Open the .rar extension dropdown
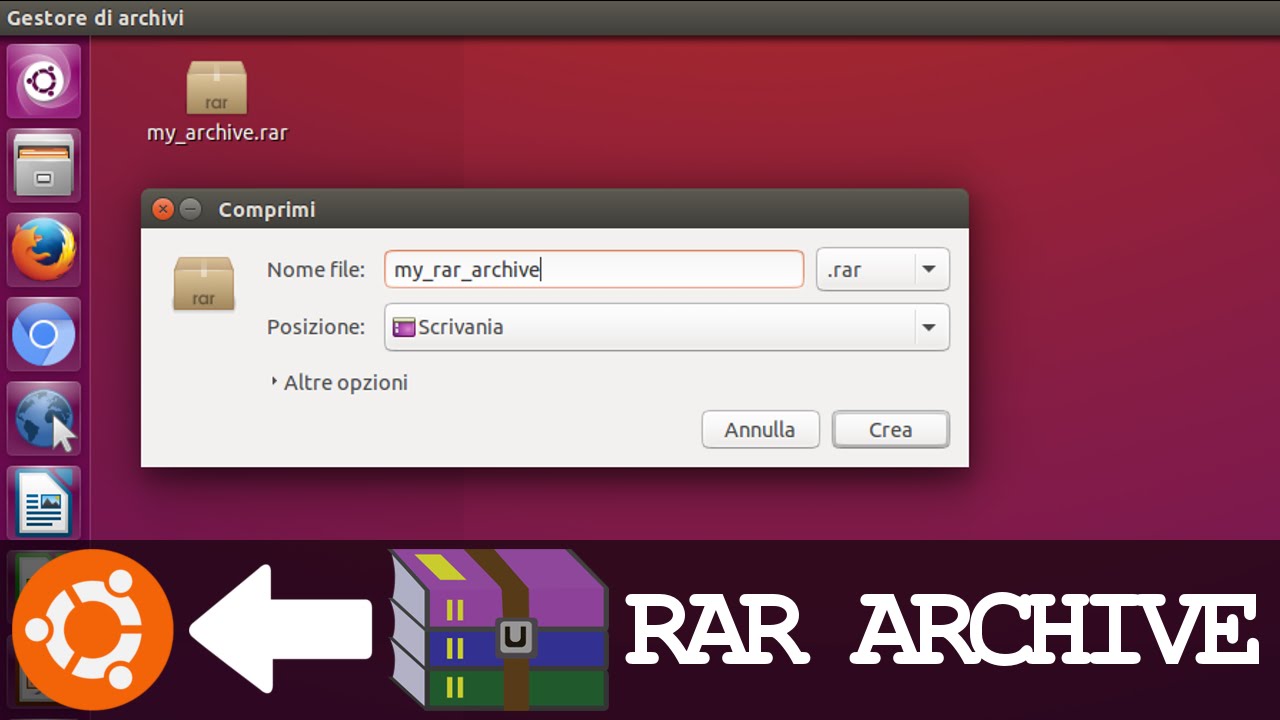The image size is (1280, 720). pyautogui.click(x=882, y=269)
